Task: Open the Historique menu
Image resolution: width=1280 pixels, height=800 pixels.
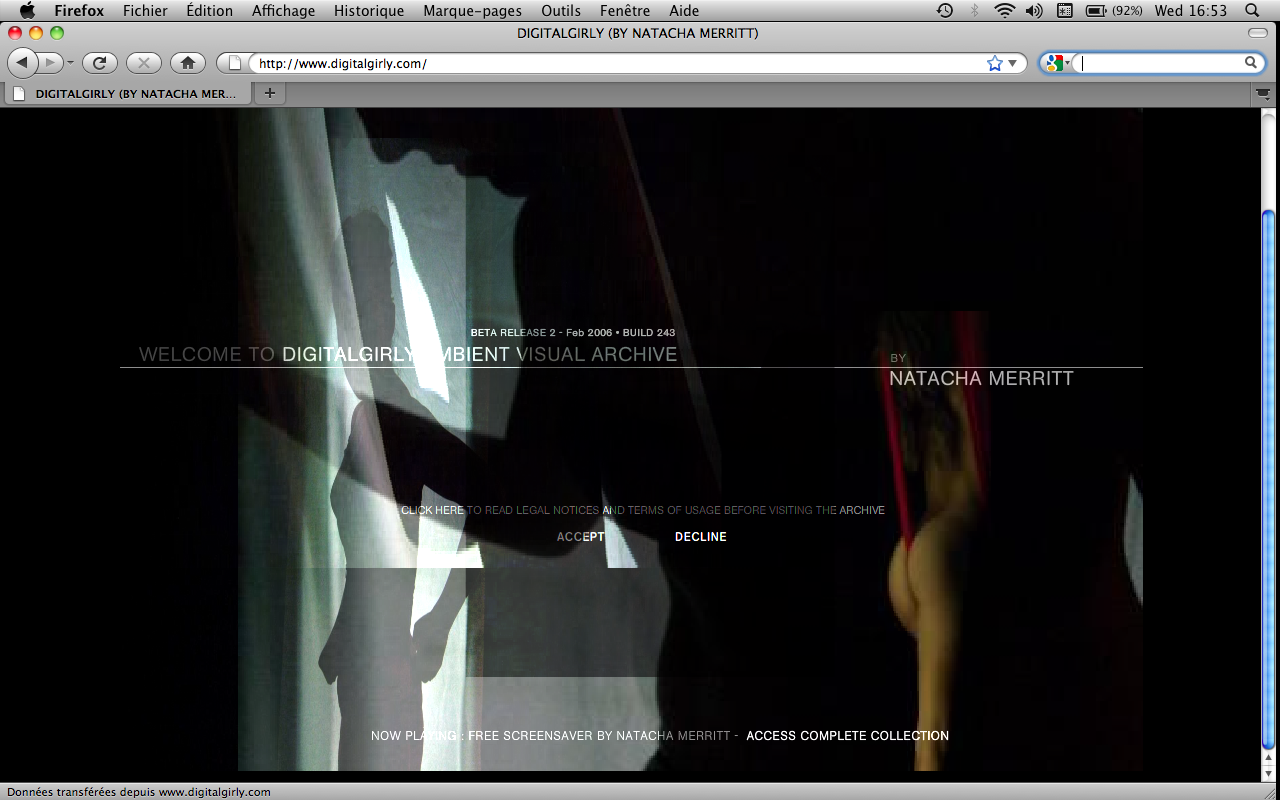Action: (x=369, y=11)
